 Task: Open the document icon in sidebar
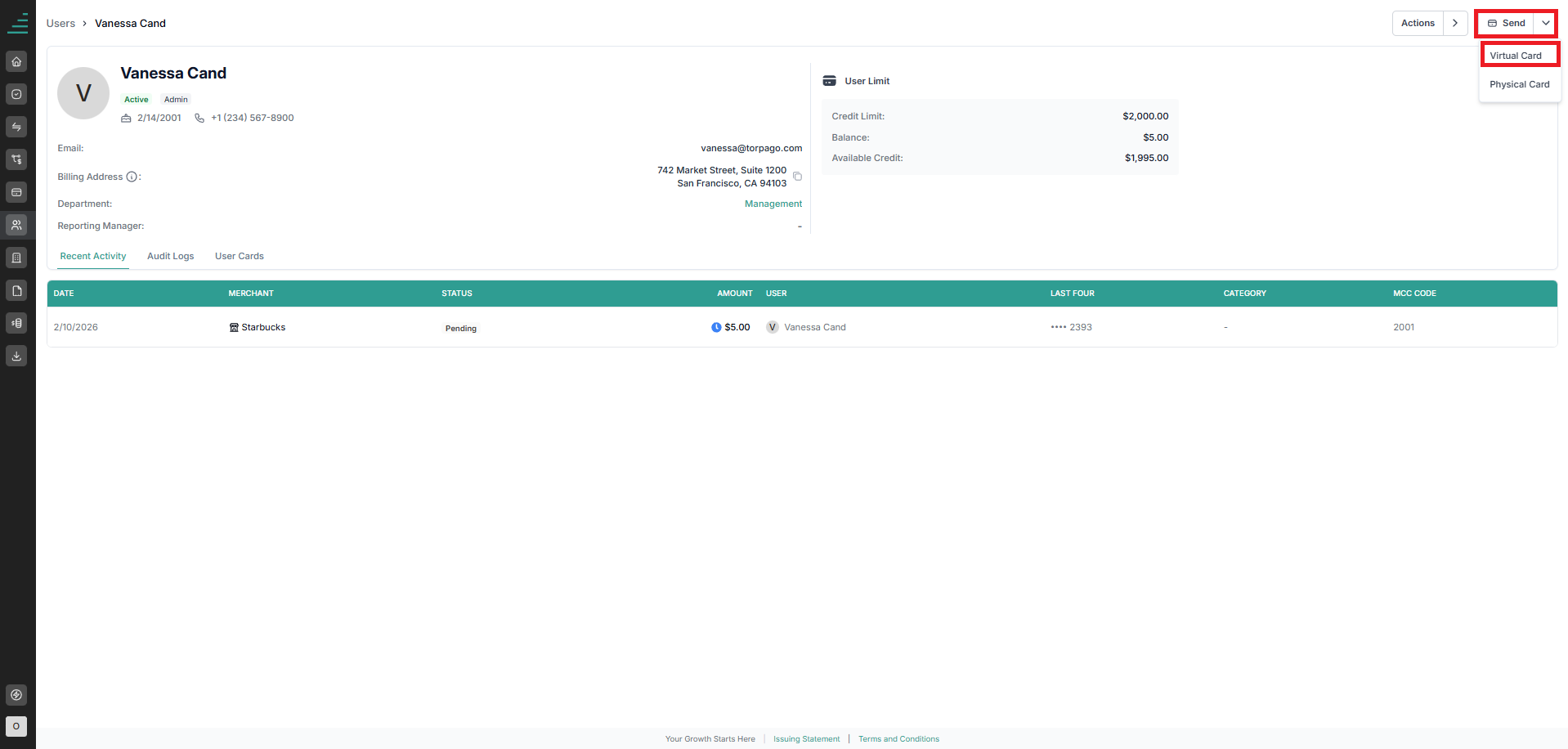(16, 290)
